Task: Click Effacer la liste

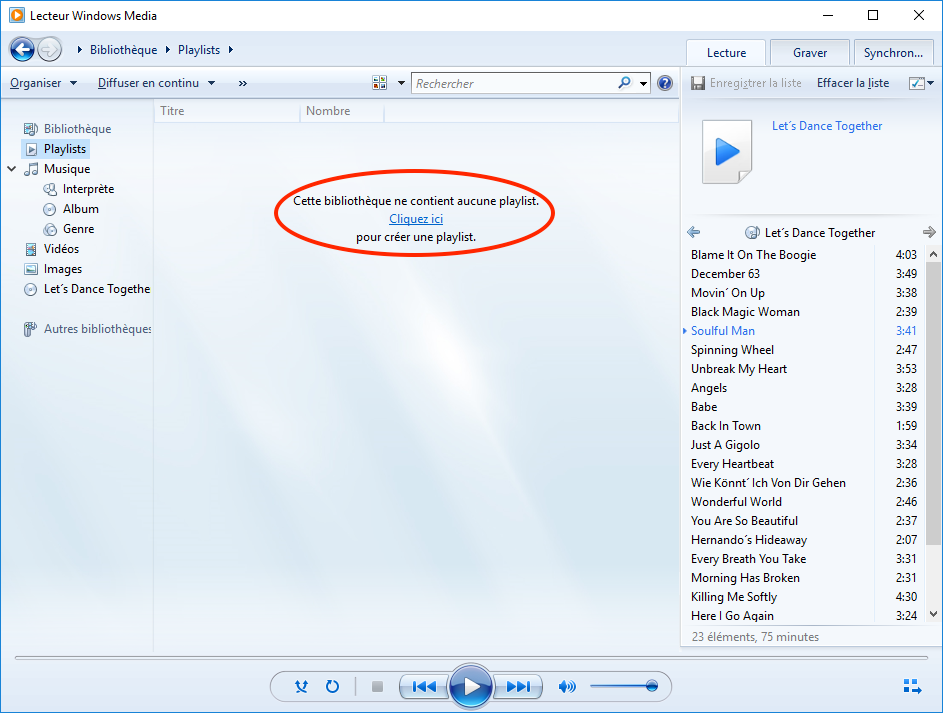Action: (853, 83)
